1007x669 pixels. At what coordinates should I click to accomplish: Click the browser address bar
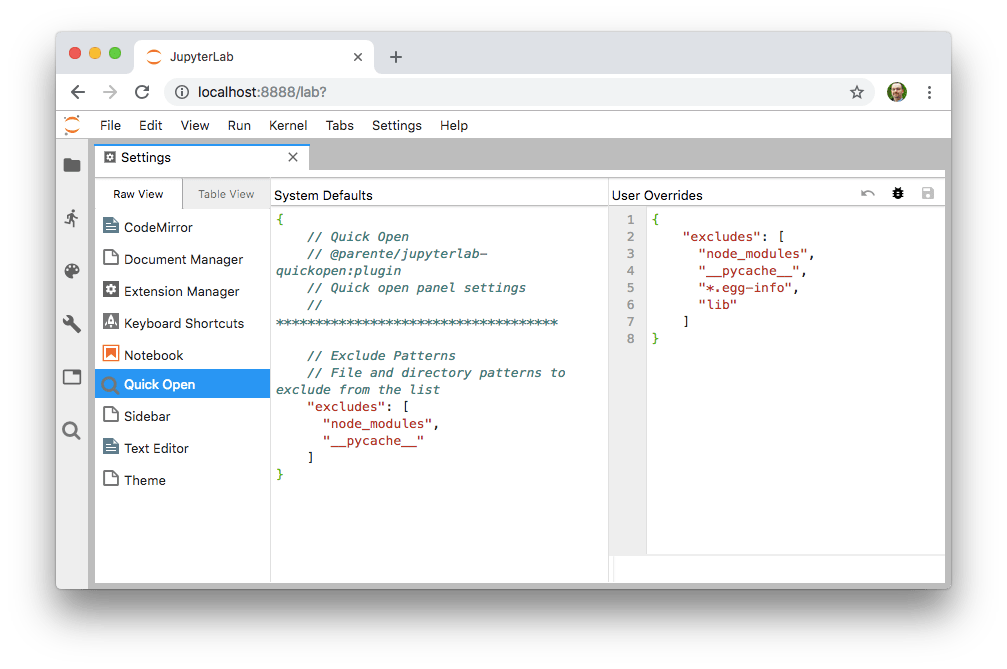pyautogui.click(x=400, y=91)
